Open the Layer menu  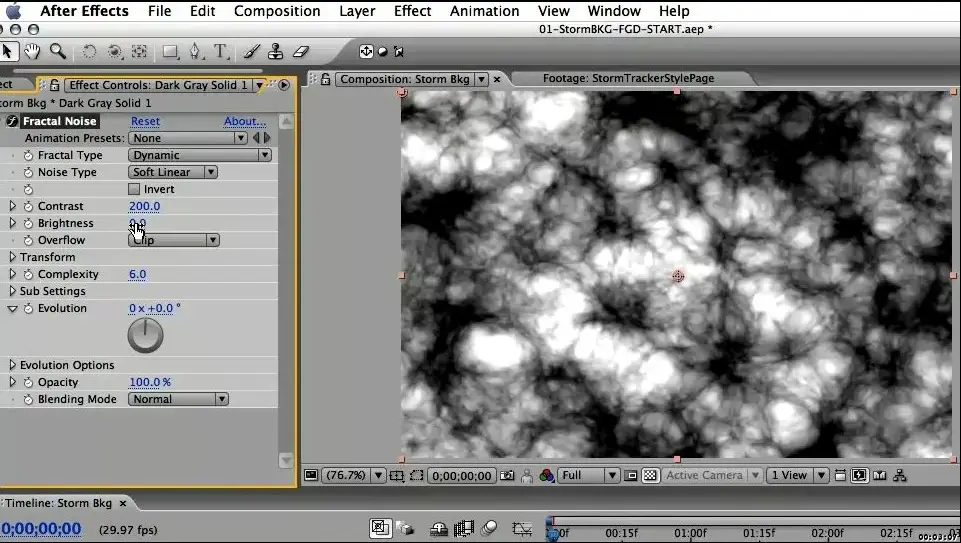click(x=357, y=11)
